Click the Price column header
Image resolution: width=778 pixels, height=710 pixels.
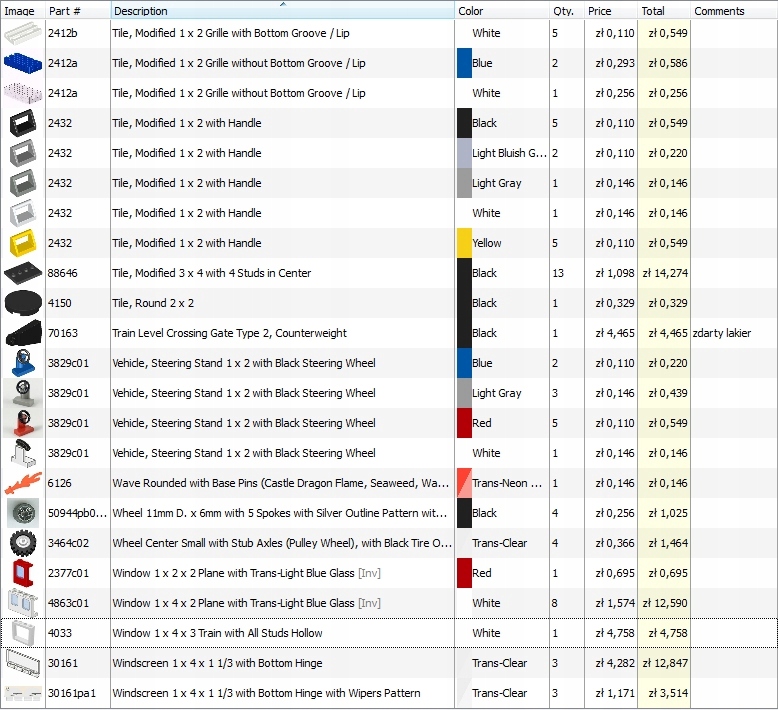610,11
